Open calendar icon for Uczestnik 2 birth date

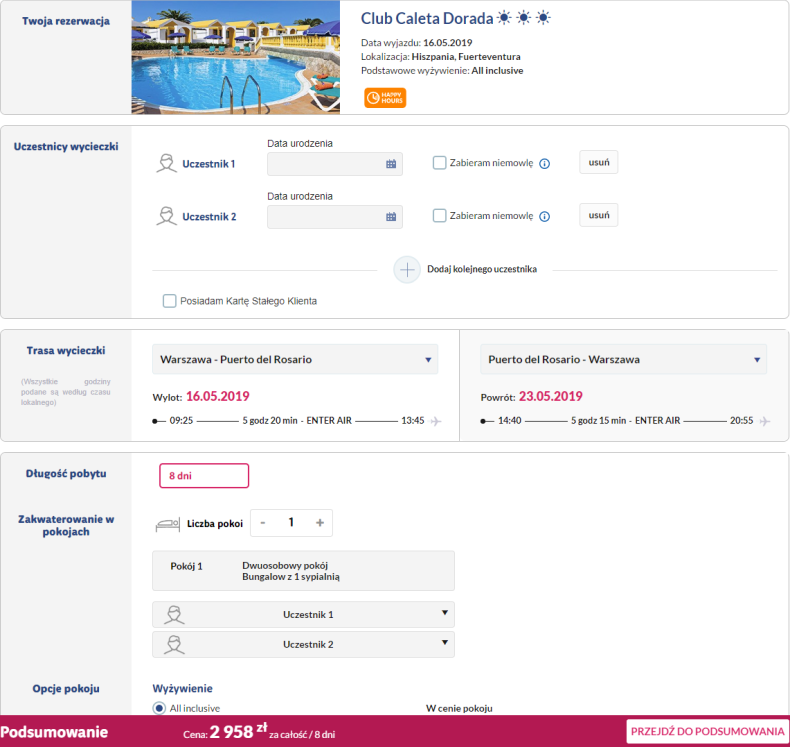pos(391,217)
